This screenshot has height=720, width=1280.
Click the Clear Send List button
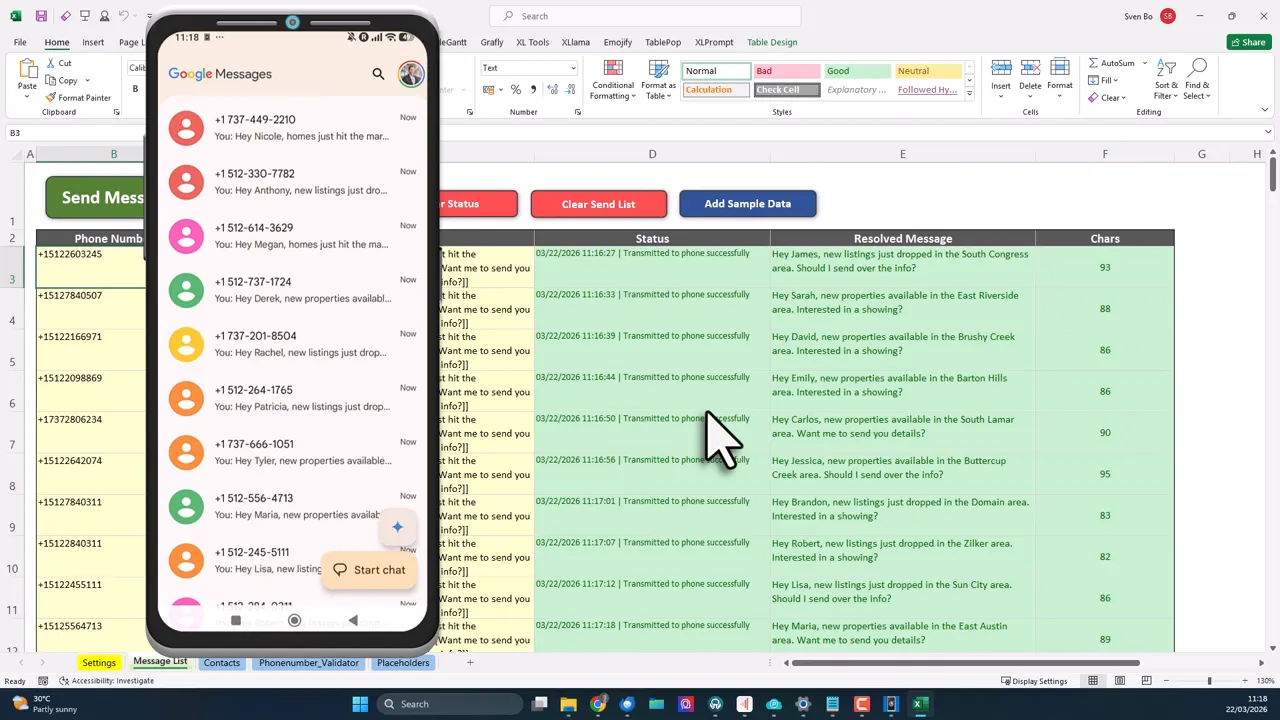click(598, 204)
